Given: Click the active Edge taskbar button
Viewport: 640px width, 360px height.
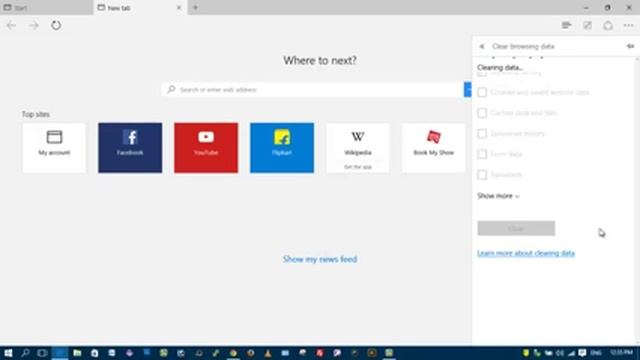Looking at the screenshot, I should coord(60,353).
